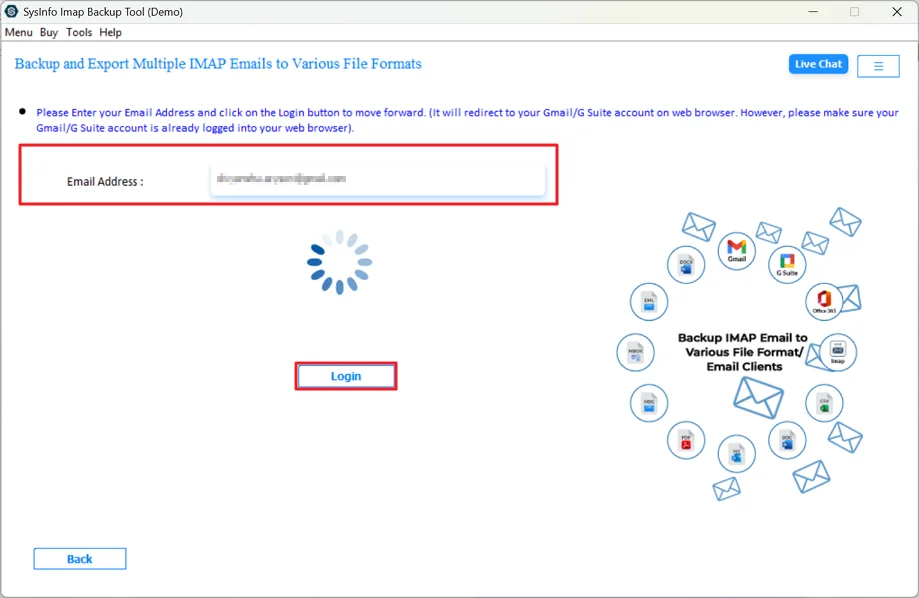The width and height of the screenshot is (919, 598).
Task: Open Live Chat support
Action: 817,64
